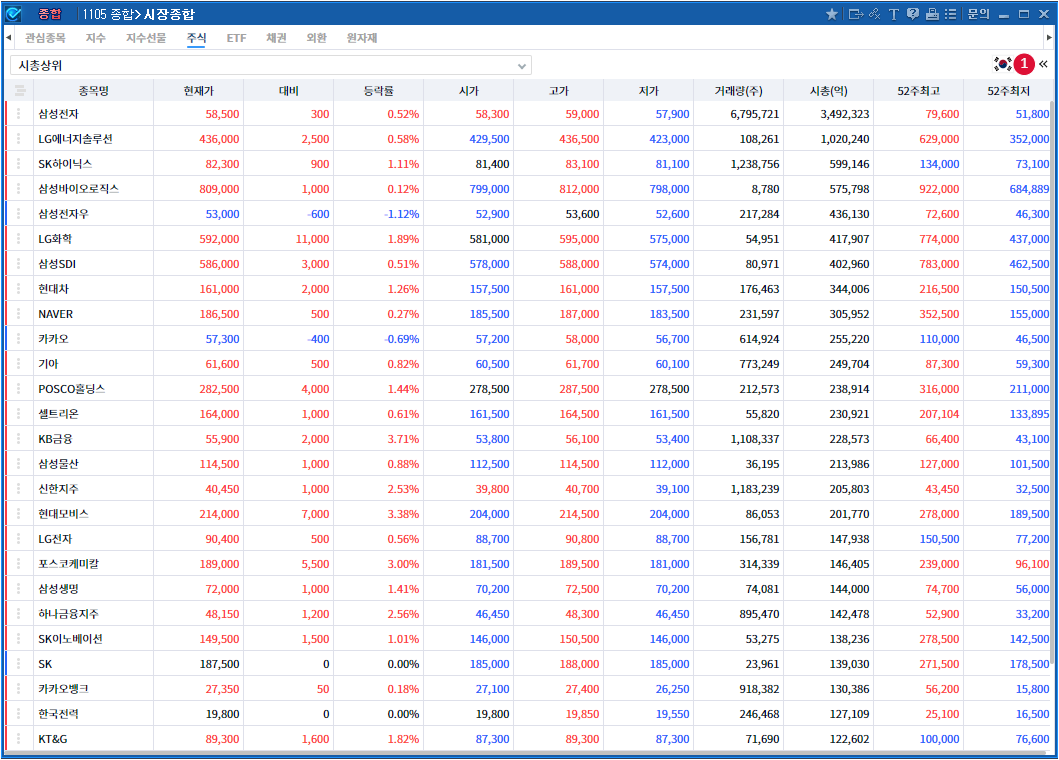Open the list menu icon in title bar
Image resolution: width=1059 pixels, height=760 pixels.
coord(950,14)
